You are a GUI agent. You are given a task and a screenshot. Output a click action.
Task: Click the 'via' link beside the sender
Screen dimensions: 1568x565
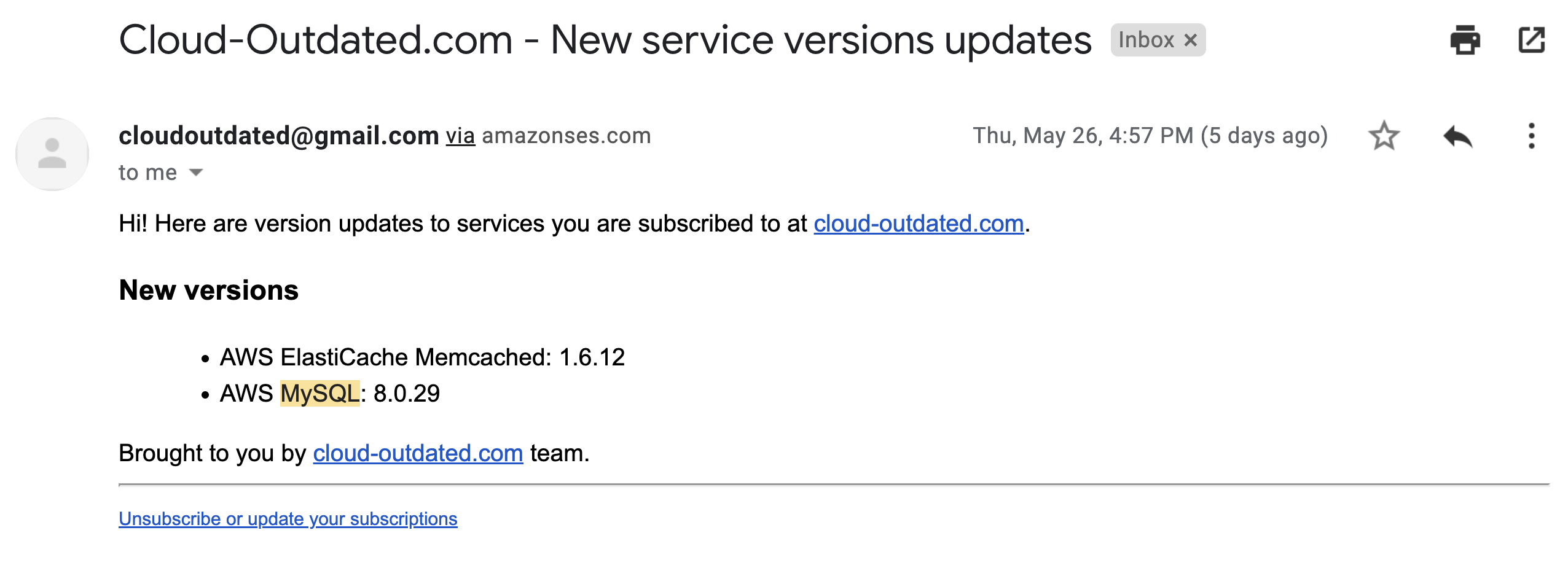coord(460,136)
